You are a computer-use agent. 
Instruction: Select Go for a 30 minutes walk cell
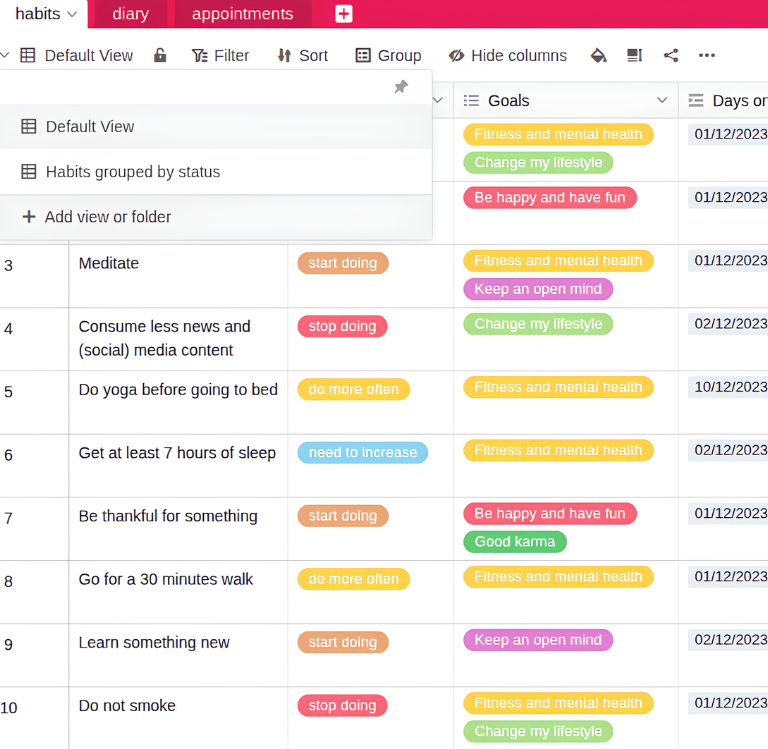(178, 592)
